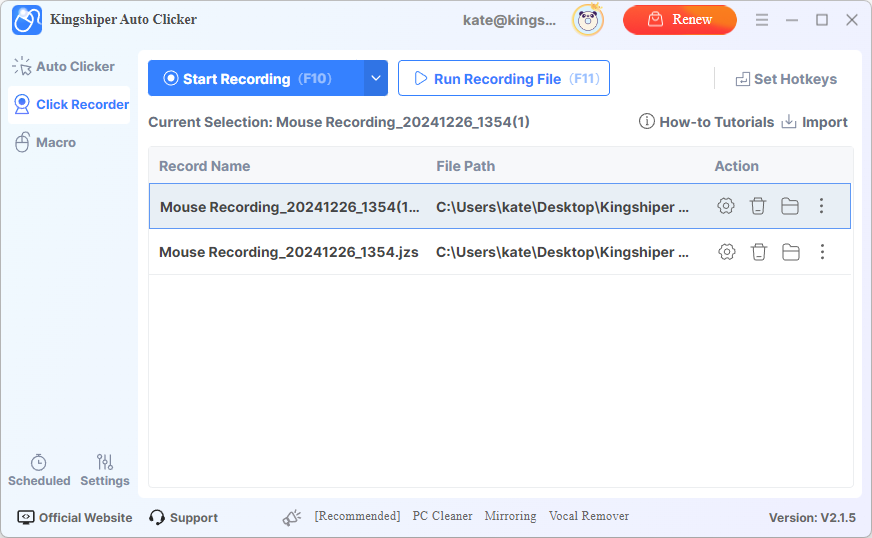Open the PC Cleaner link
Screen dimensions: 872x538
(x=442, y=516)
